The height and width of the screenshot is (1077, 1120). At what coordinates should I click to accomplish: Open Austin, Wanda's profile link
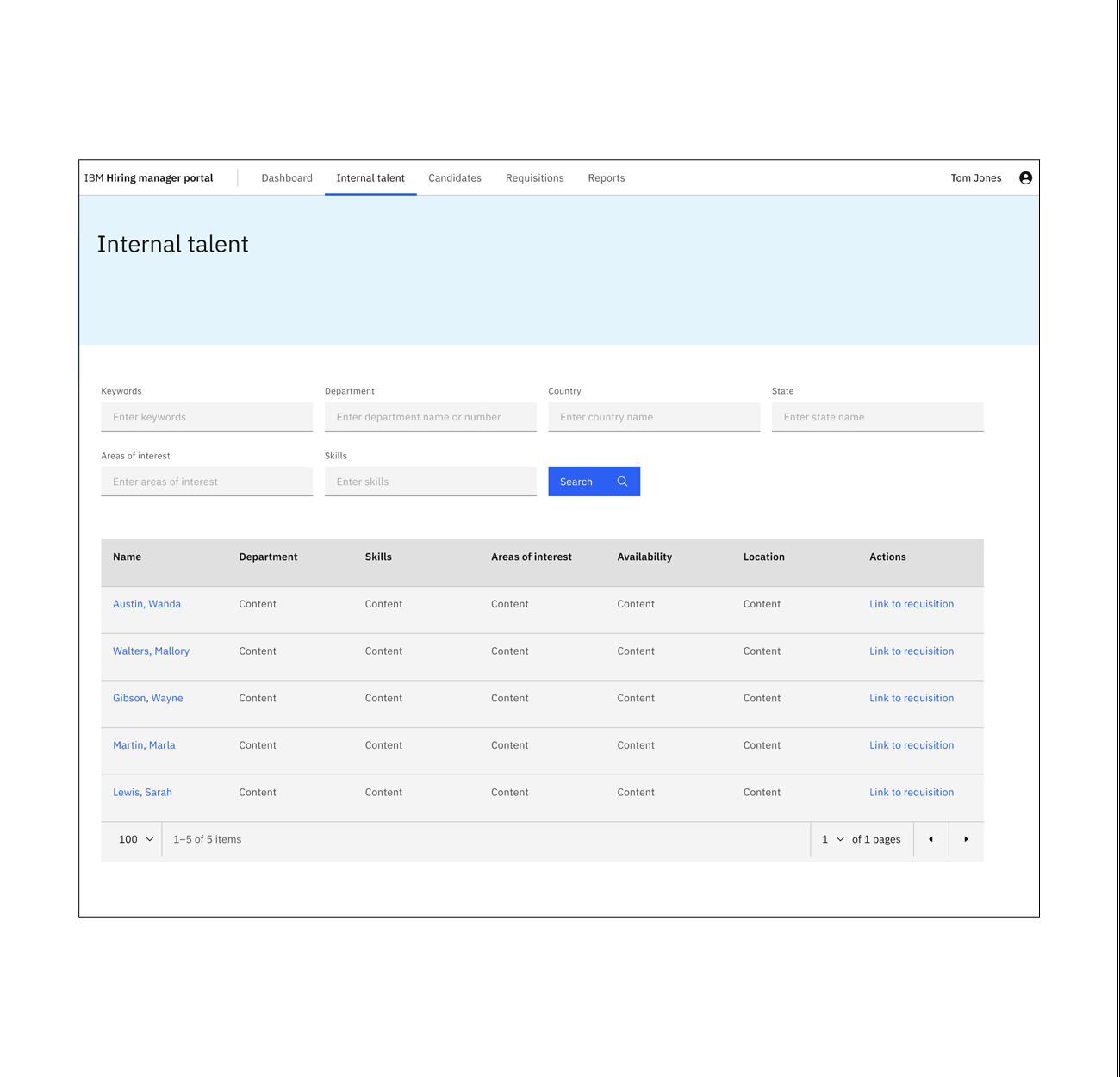pos(146,603)
